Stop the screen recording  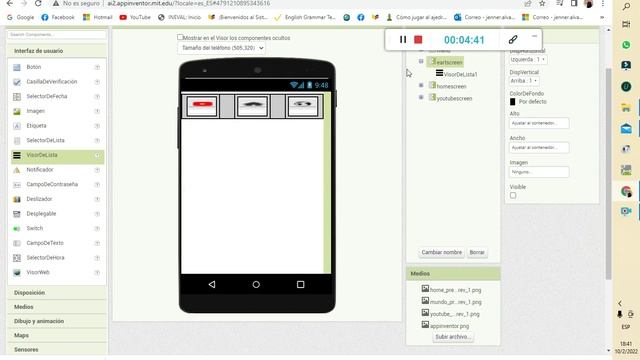coord(418,40)
